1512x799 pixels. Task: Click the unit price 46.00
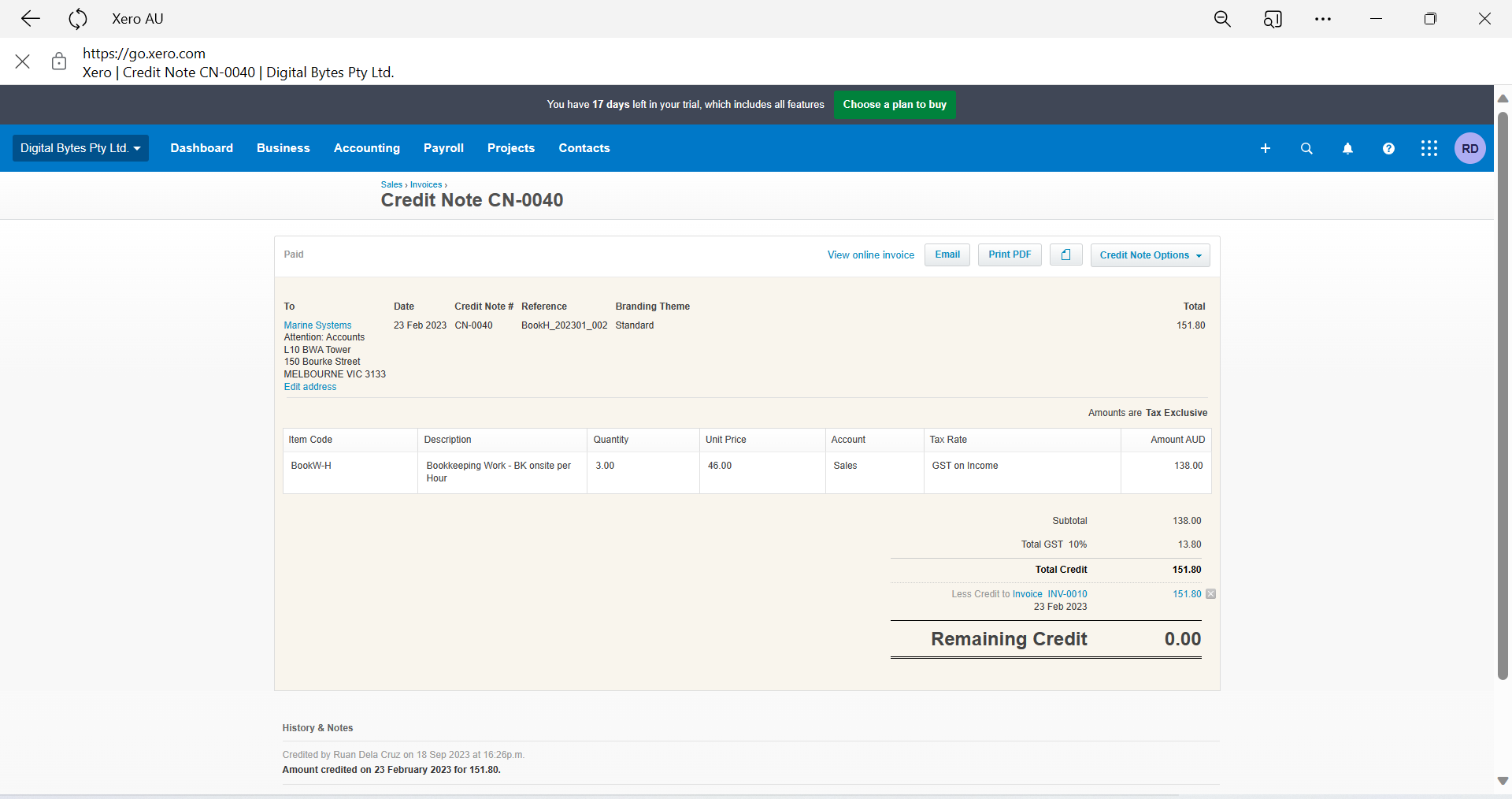(x=720, y=466)
